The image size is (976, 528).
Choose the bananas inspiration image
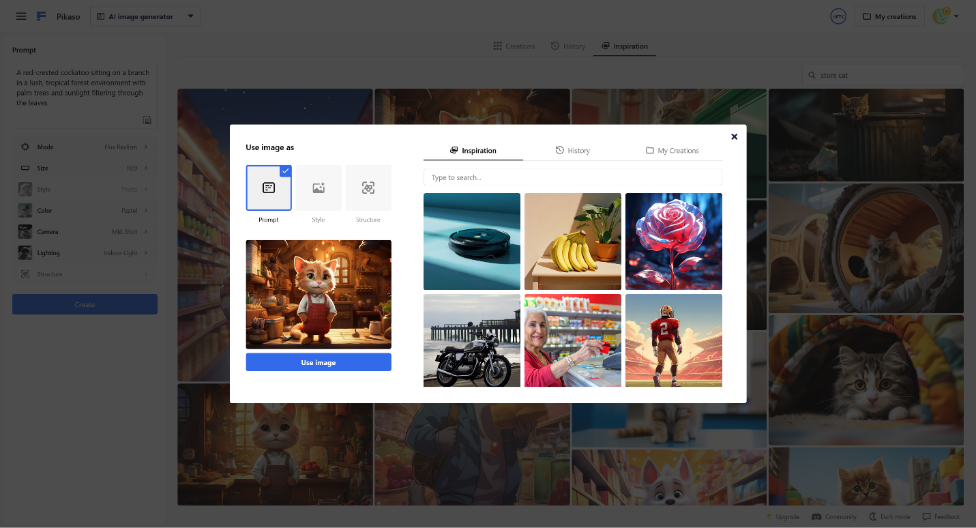[572, 241]
